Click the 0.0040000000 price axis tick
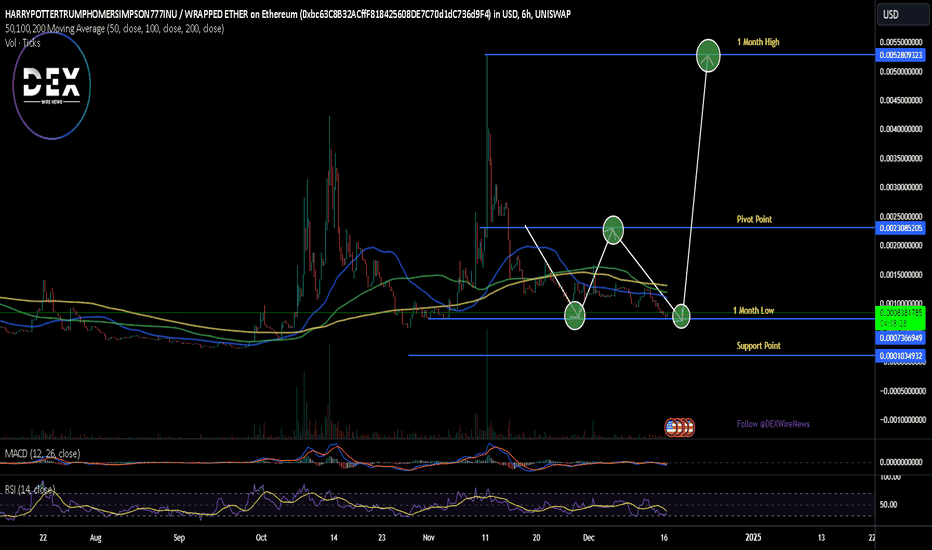 (x=901, y=129)
